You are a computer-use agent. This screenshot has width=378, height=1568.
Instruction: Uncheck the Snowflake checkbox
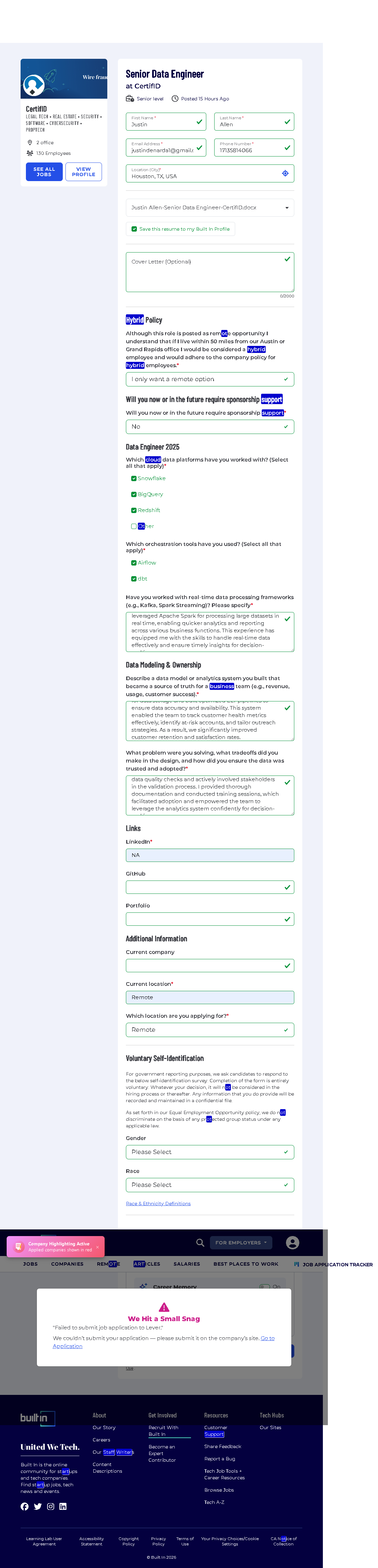(x=134, y=478)
